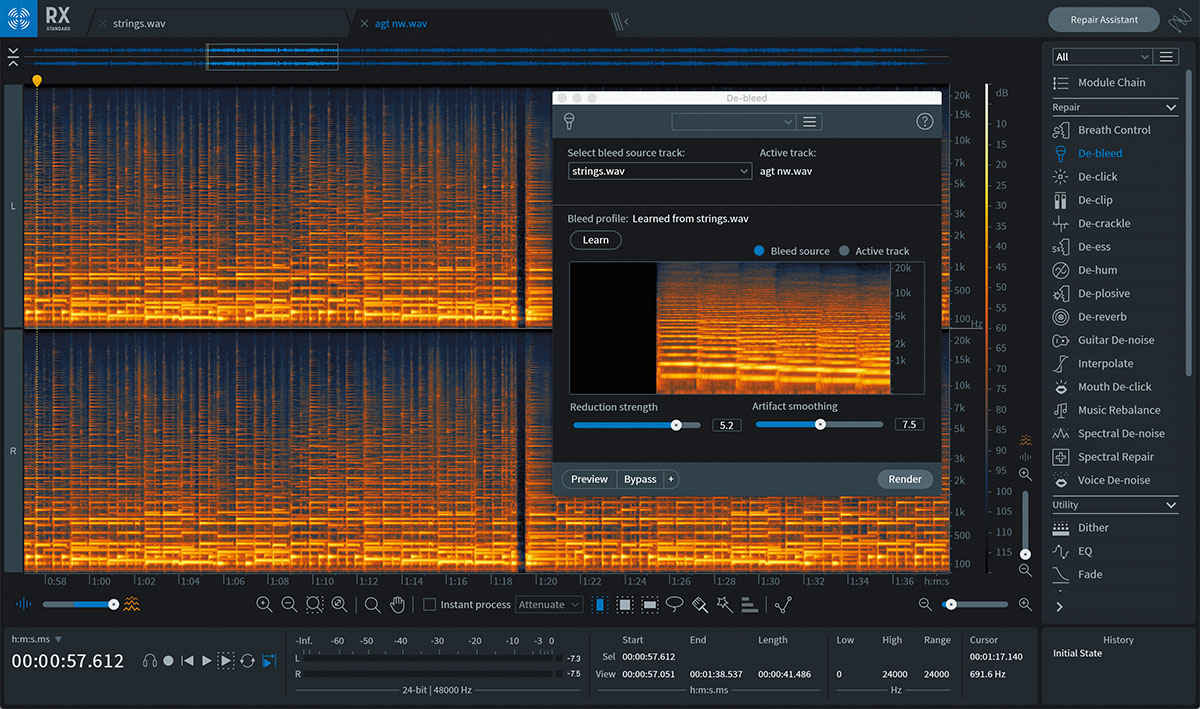Toggle frequency selection tool

coord(649,604)
